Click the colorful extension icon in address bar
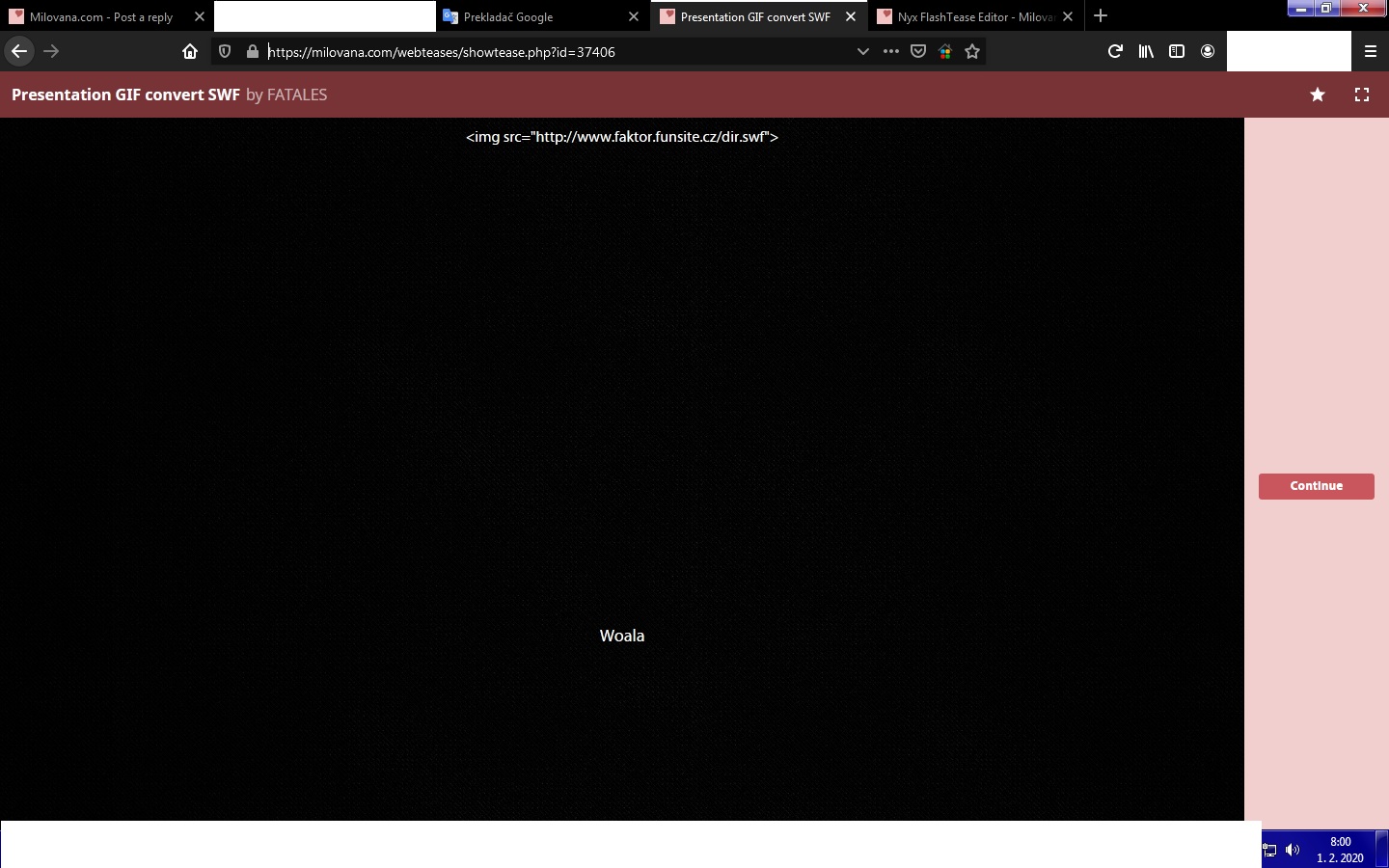The width and height of the screenshot is (1389, 868). point(945,52)
